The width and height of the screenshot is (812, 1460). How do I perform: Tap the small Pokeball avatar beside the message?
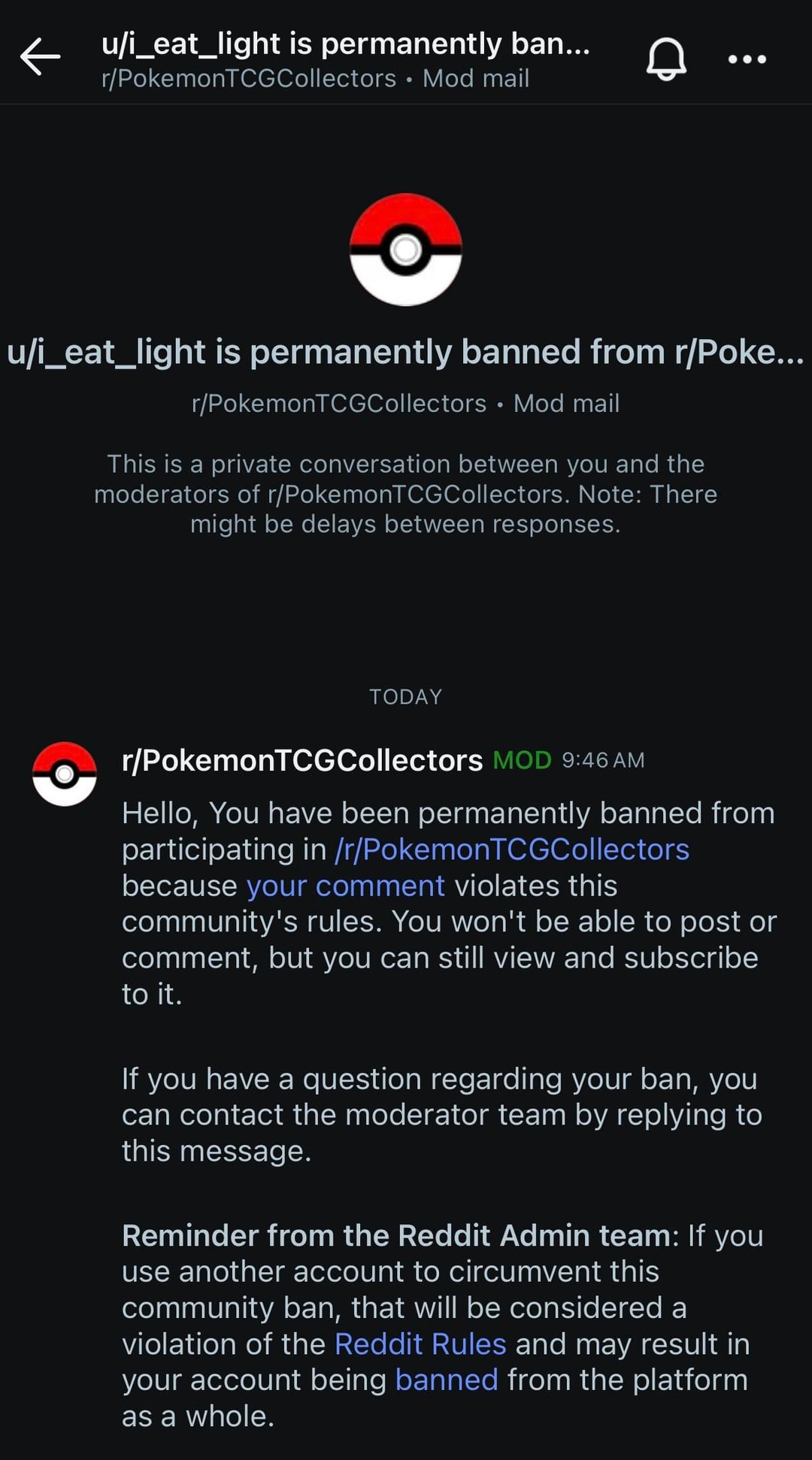[x=65, y=774]
